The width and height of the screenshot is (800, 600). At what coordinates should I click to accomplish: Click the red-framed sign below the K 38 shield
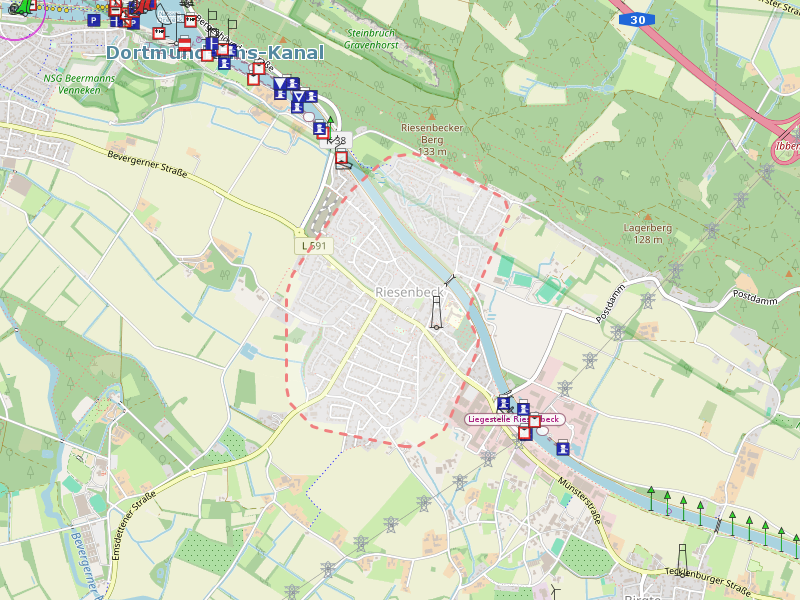(342, 158)
